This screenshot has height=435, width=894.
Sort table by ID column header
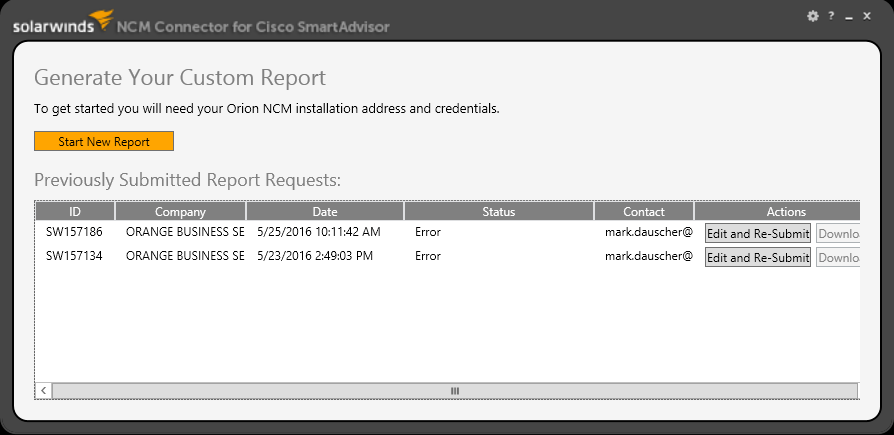pyautogui.click(x=75, y=212)
